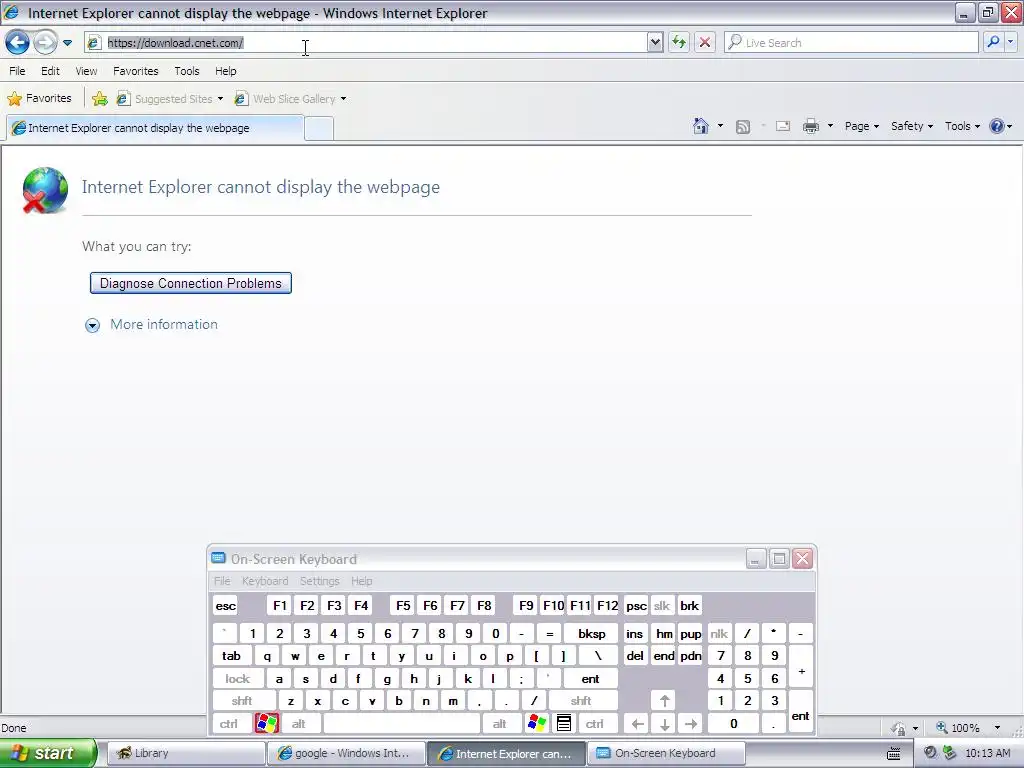Open the Safety command bar menu

tap(912, 126)
